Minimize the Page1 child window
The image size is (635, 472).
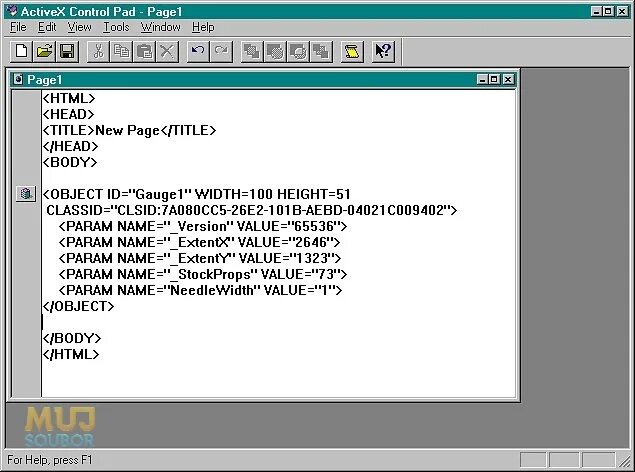point(482,79)
